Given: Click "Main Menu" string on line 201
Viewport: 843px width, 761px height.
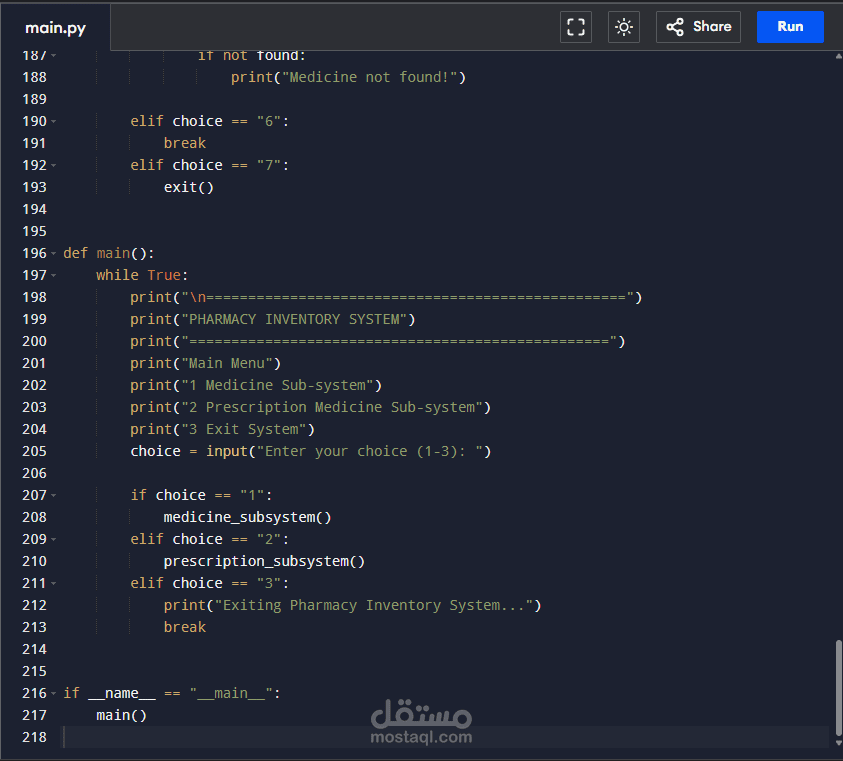Looking at the screenshot, I should (227, 364).
